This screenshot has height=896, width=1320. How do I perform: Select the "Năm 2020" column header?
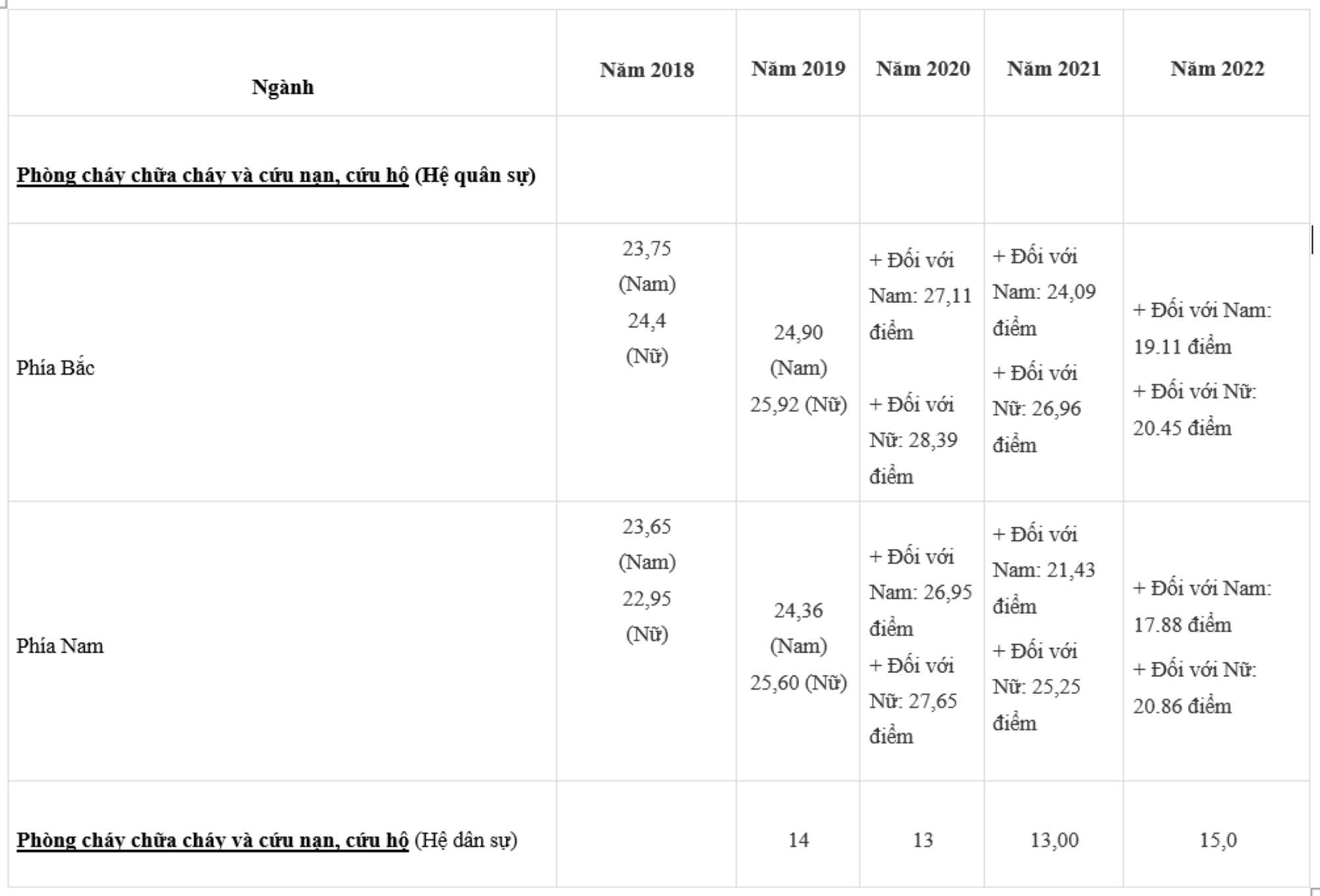[923, 69]
